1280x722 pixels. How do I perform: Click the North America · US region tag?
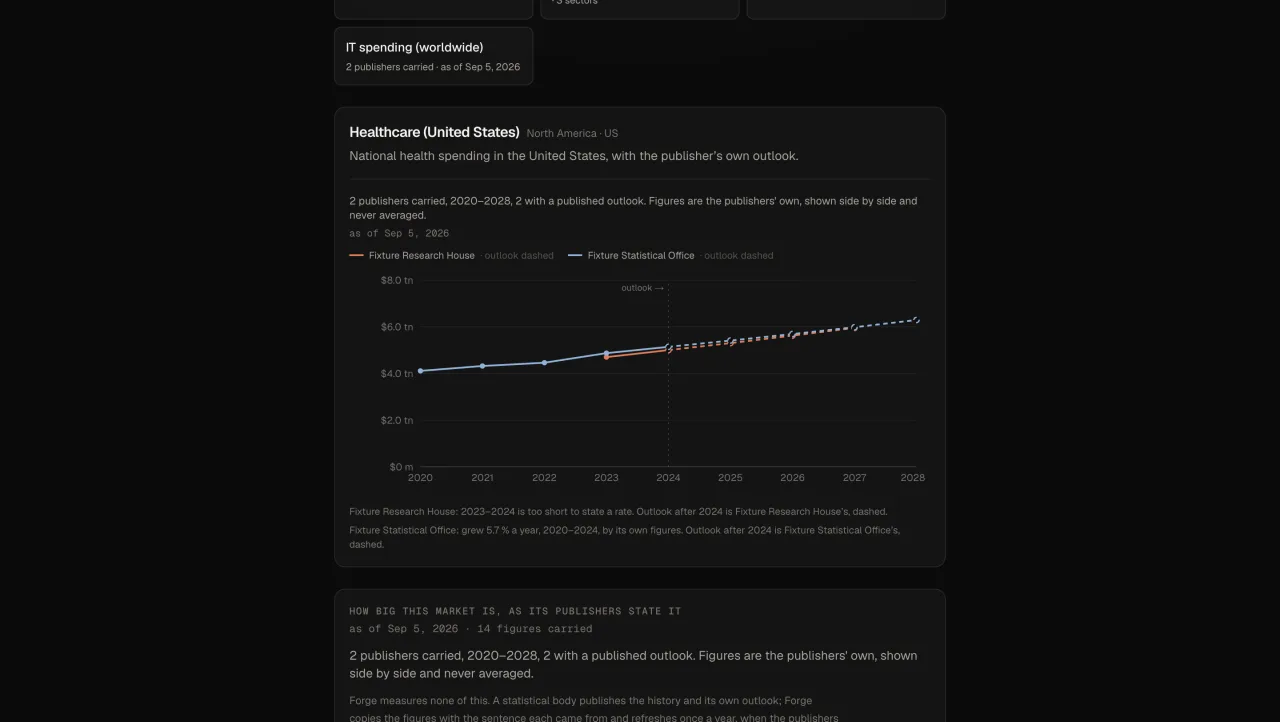[x=572, y=134]
